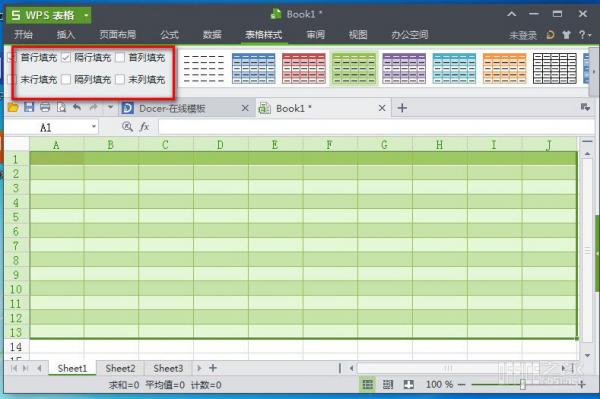Toggle the 末行填充 checkbox

click(11, 80)
